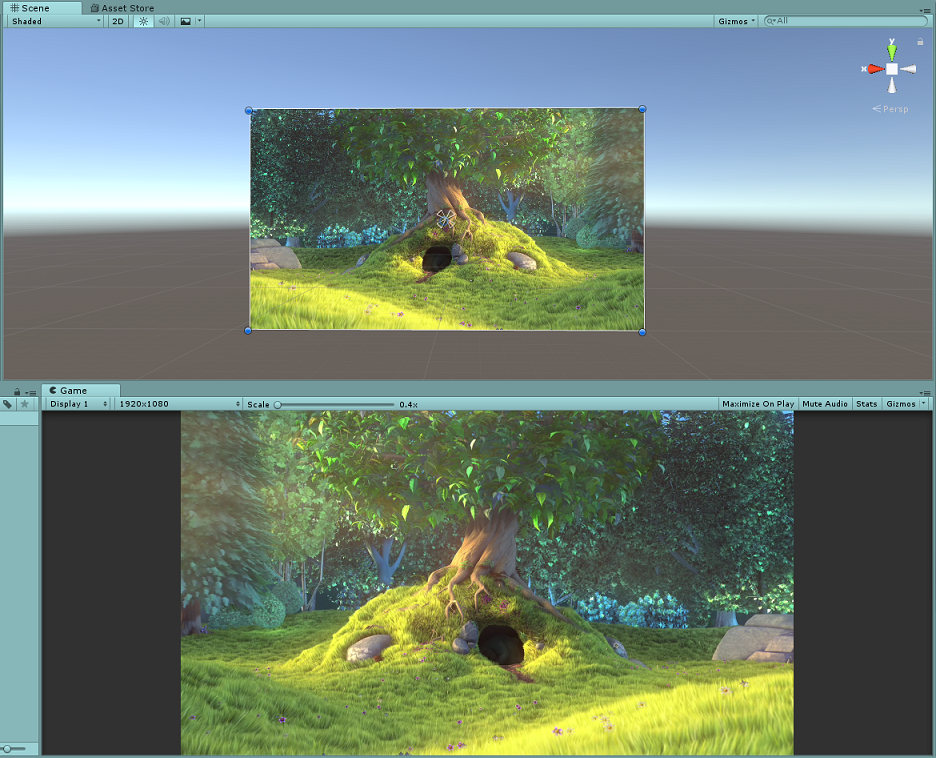
Task: Expand the scene effects dropdown arrow
Action: coord(199,21)
